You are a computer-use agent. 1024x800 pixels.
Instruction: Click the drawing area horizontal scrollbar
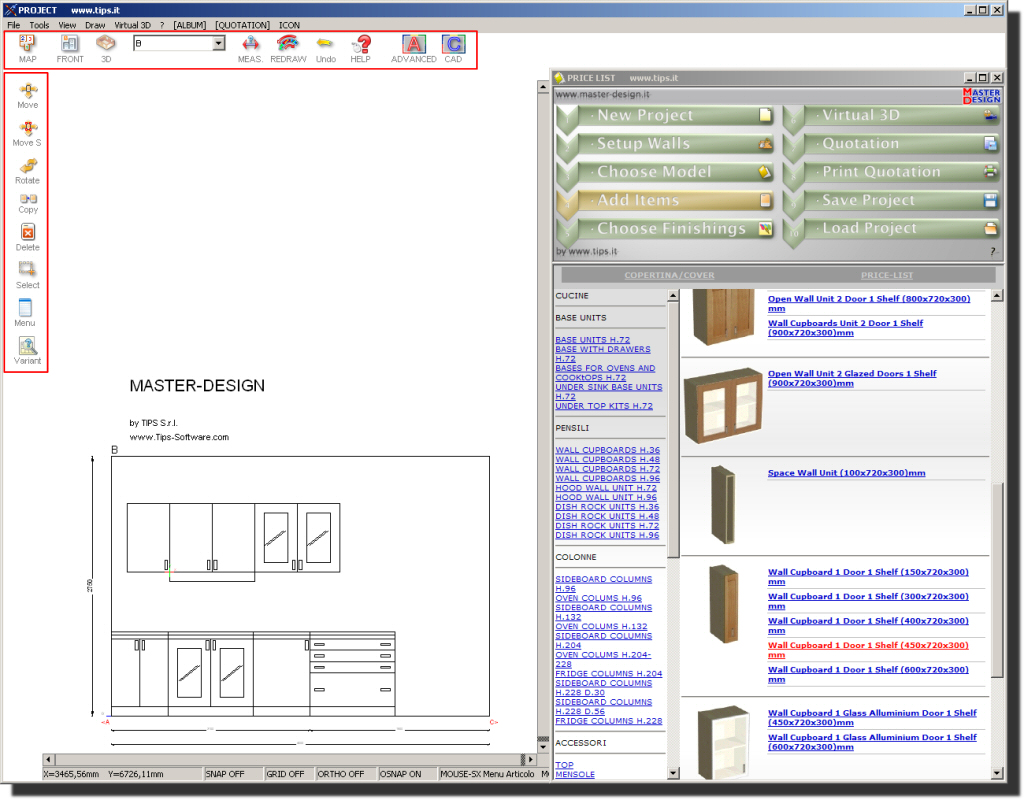[x=289, y=760]
